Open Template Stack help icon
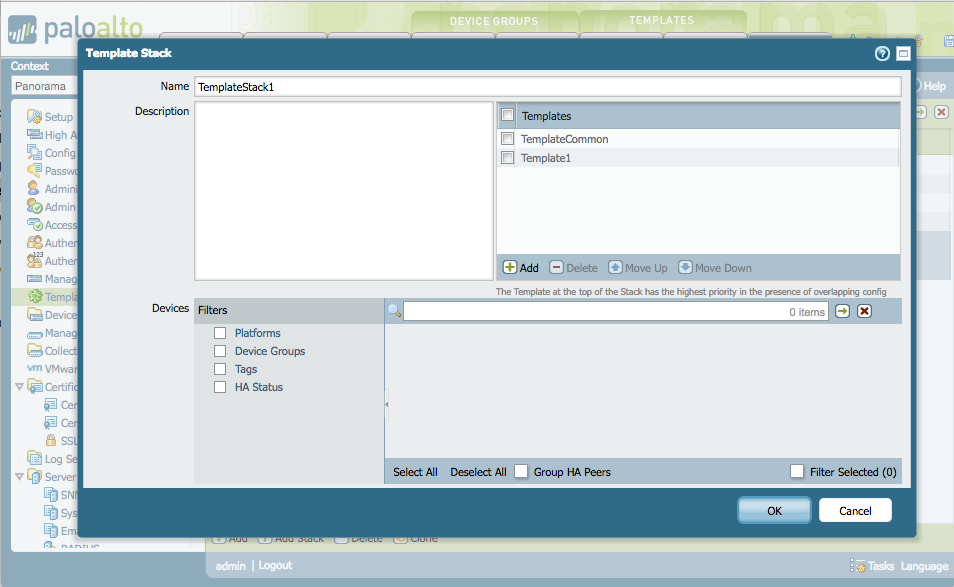The height and width of the screenshot is (587, 954). coord(882,54)
